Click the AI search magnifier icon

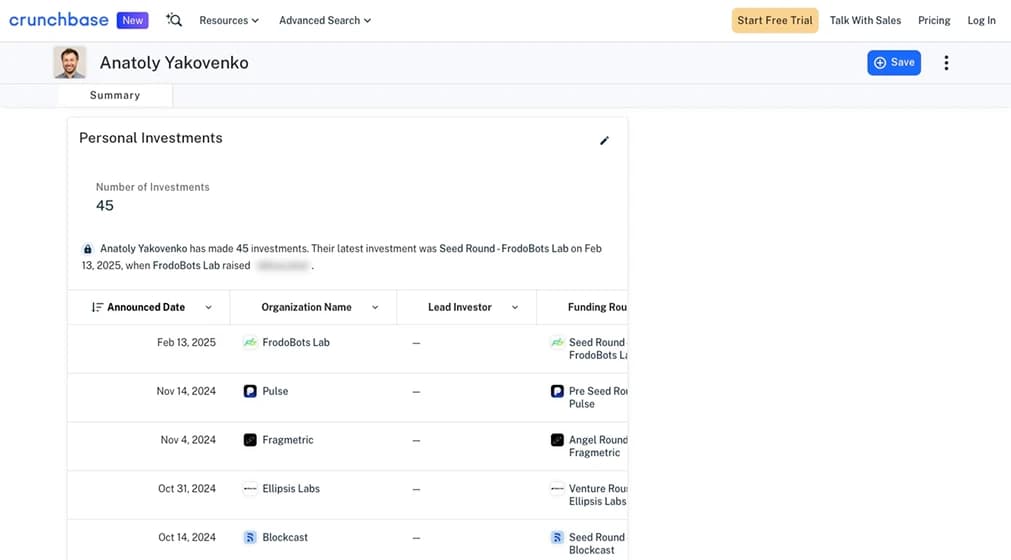(x=174, y=20)
